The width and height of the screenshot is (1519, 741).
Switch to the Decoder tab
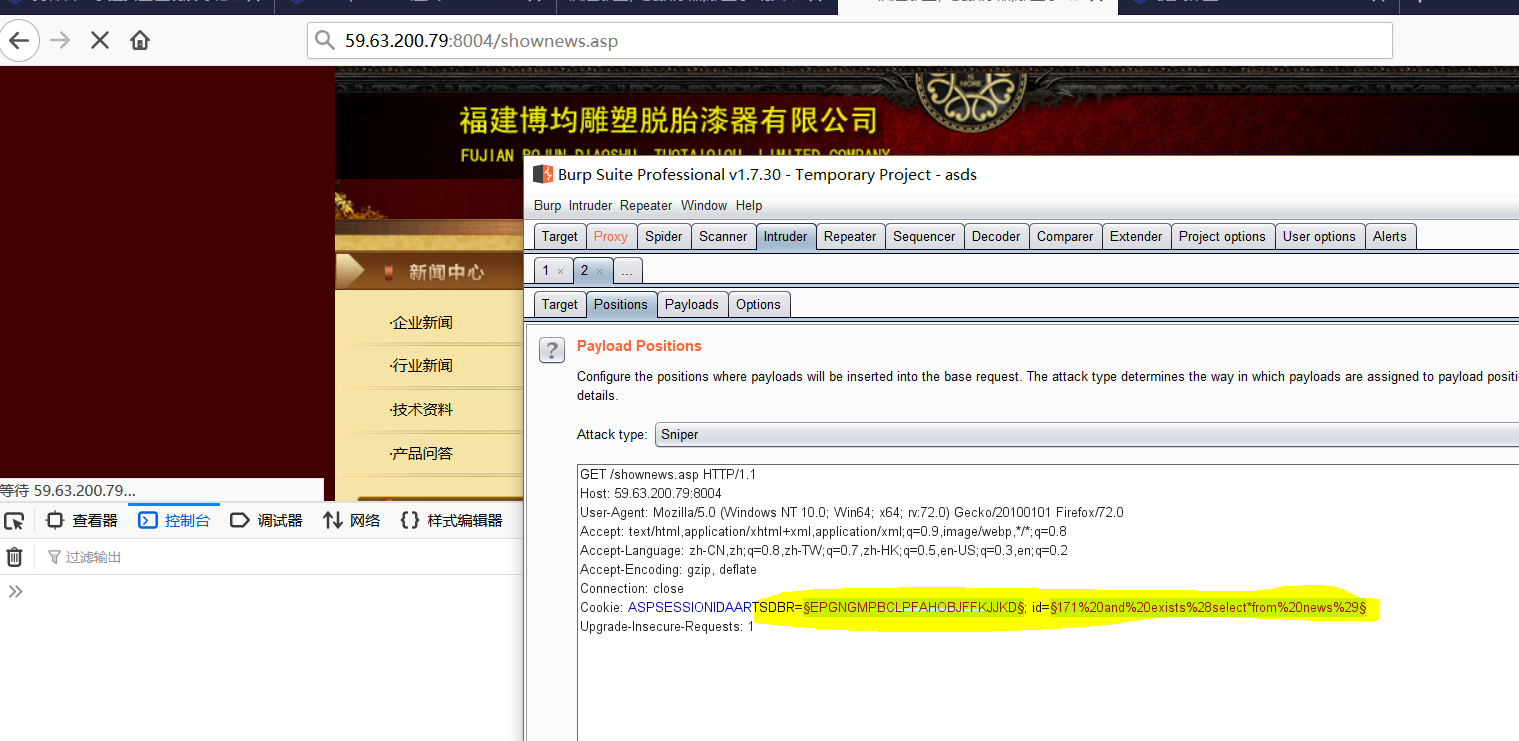click(x=996, y=237)
